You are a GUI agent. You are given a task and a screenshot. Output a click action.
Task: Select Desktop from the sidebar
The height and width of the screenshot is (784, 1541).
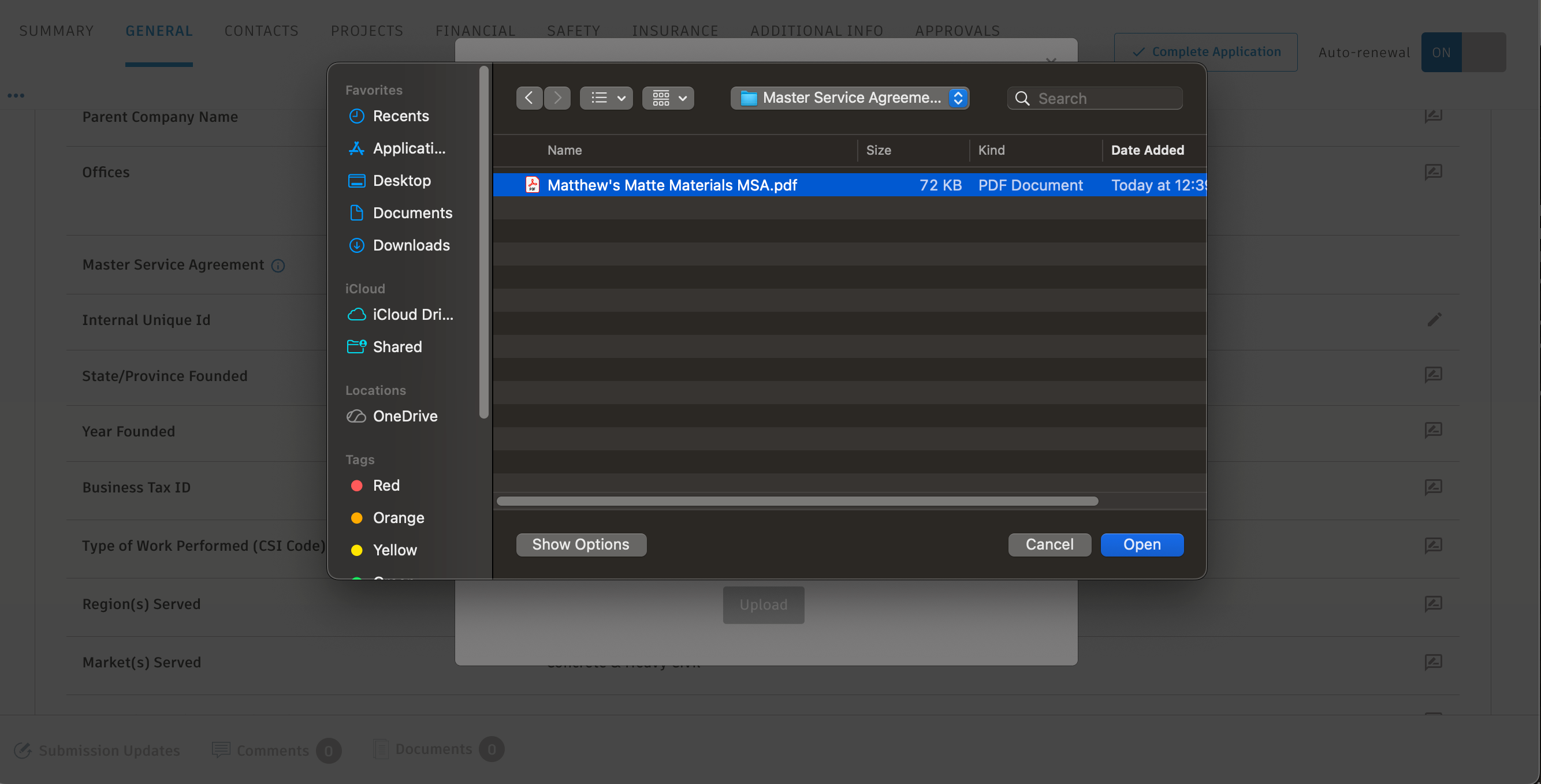tap(401, 181)
